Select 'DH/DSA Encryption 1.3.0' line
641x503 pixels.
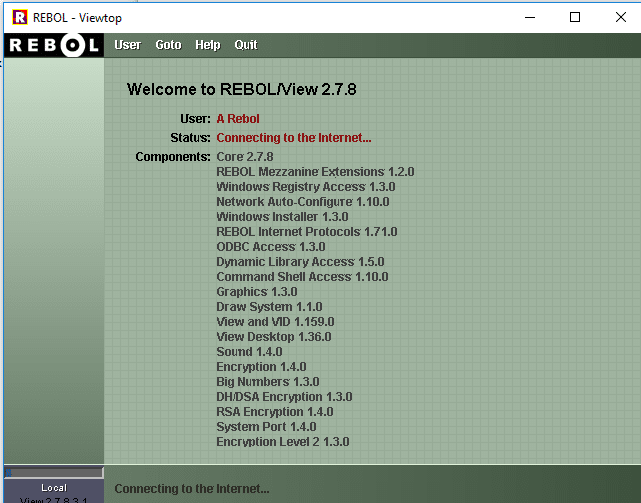285,397
